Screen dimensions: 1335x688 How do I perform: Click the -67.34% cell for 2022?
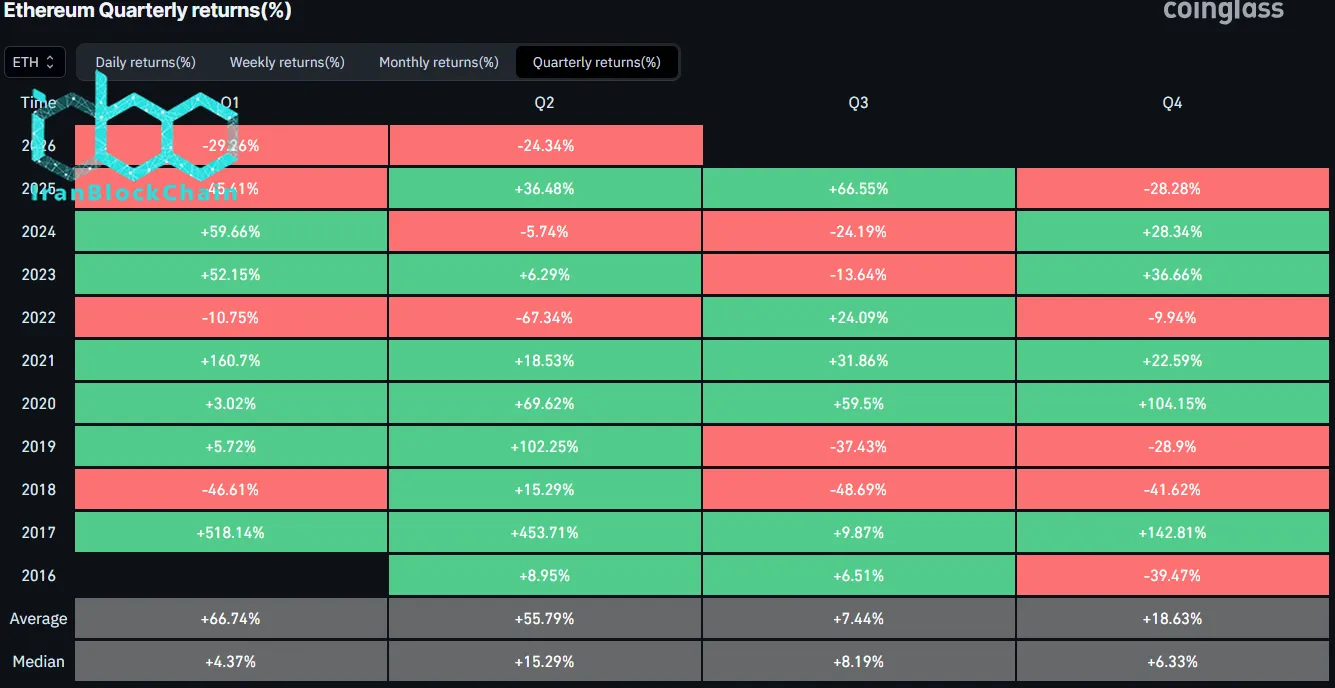(x=546, y=317)
